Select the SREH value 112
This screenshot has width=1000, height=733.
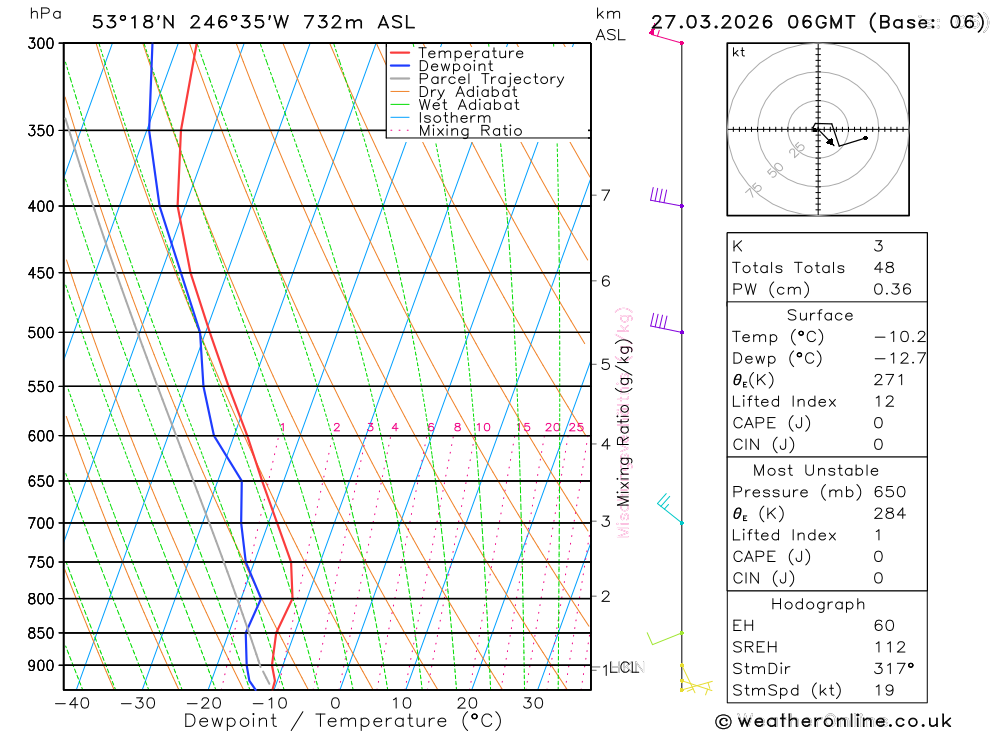click(889, 648)
